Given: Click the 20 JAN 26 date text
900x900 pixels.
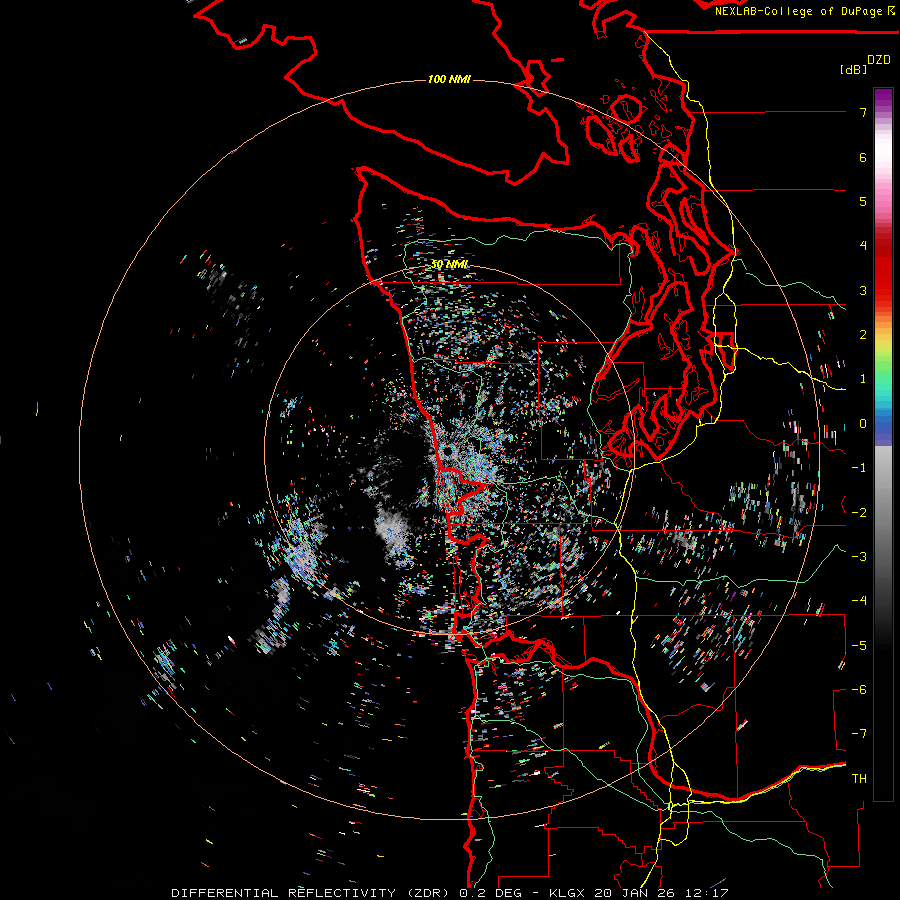Looking at the screenshot, I should click(x=634, y=893).
